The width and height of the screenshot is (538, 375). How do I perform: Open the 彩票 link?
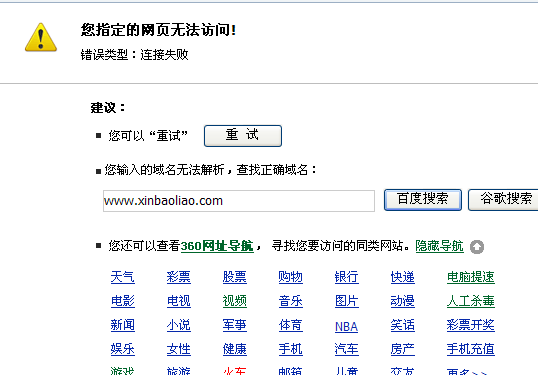179,277
